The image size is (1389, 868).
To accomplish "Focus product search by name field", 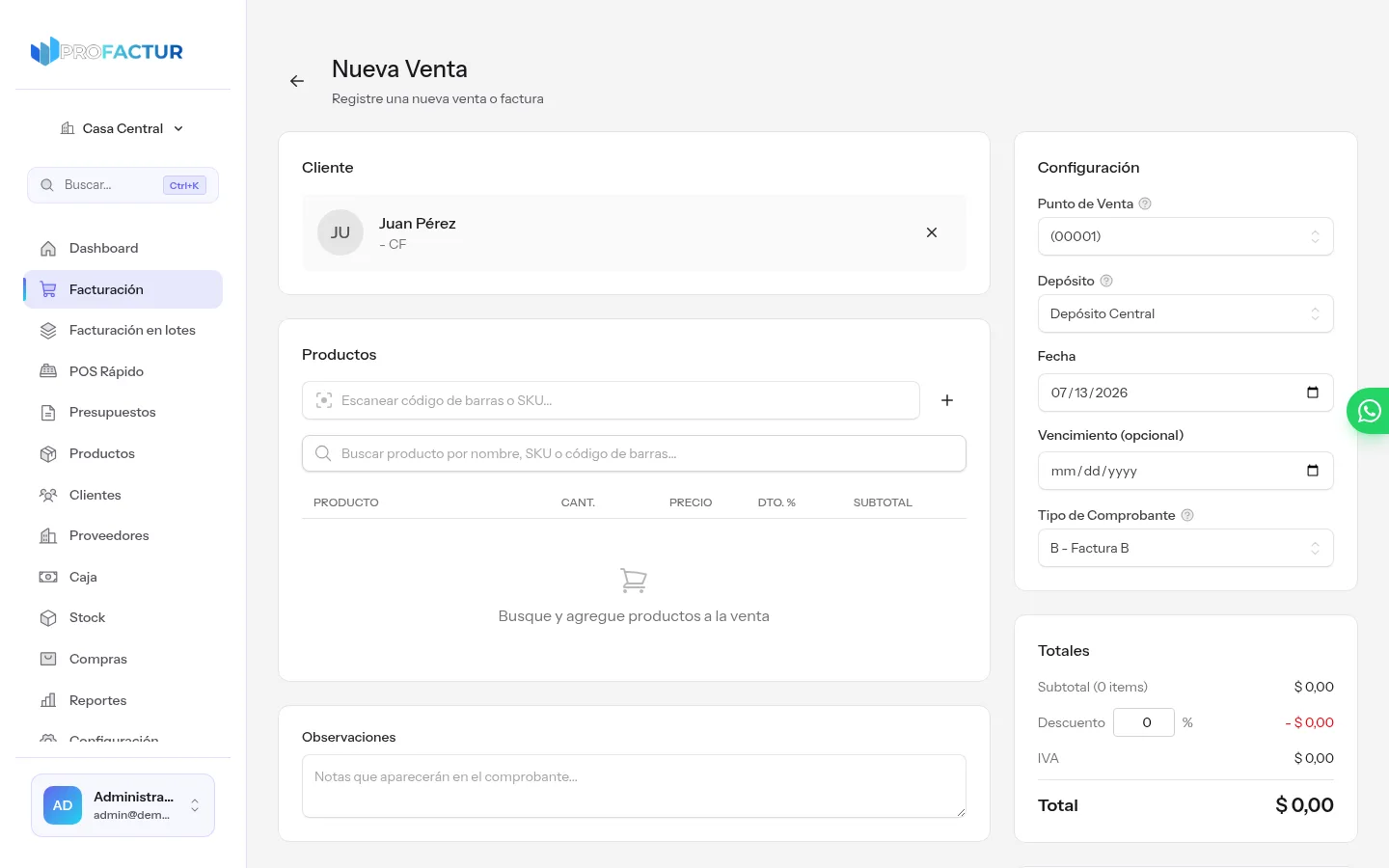I will coord(634,453).
